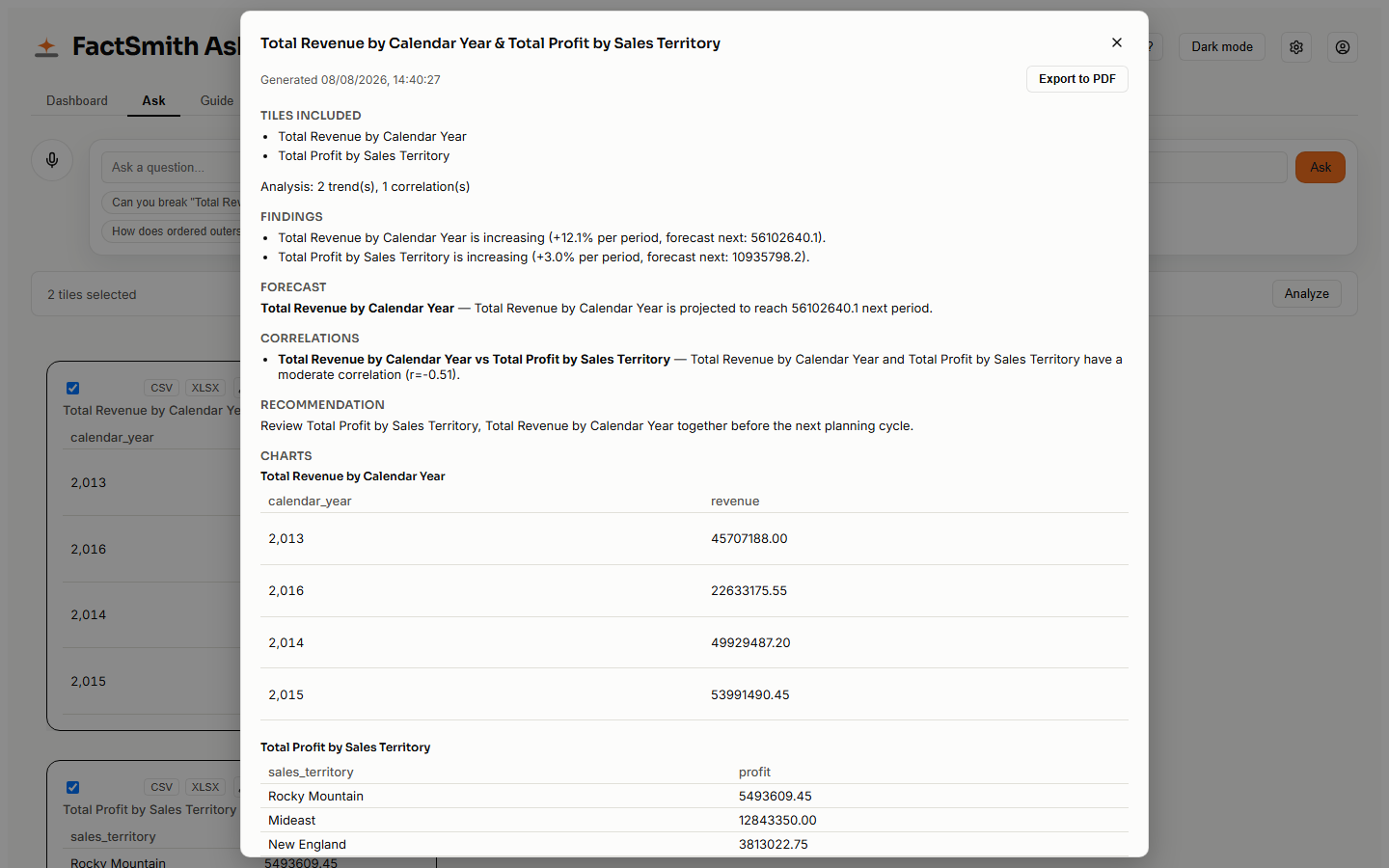1389x868 pixels.
Task: Click the calendar_year column header in report
Action: point(310,501)
